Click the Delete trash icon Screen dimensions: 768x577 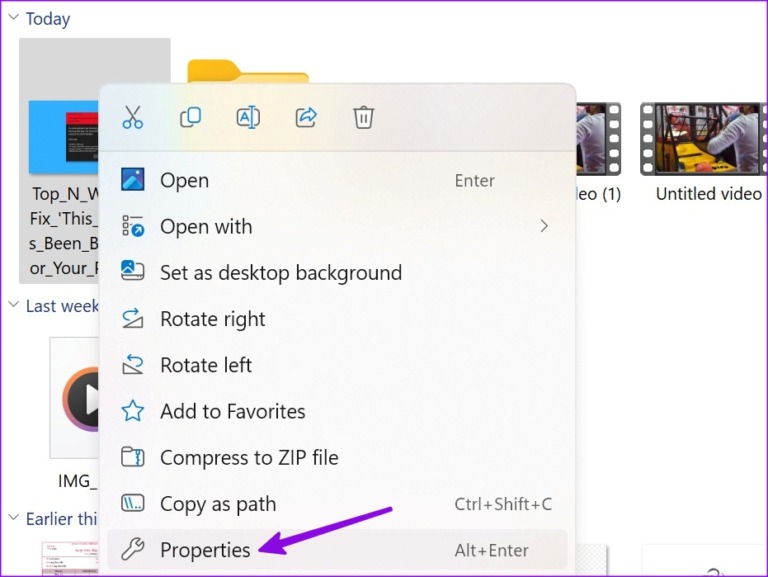363,118
